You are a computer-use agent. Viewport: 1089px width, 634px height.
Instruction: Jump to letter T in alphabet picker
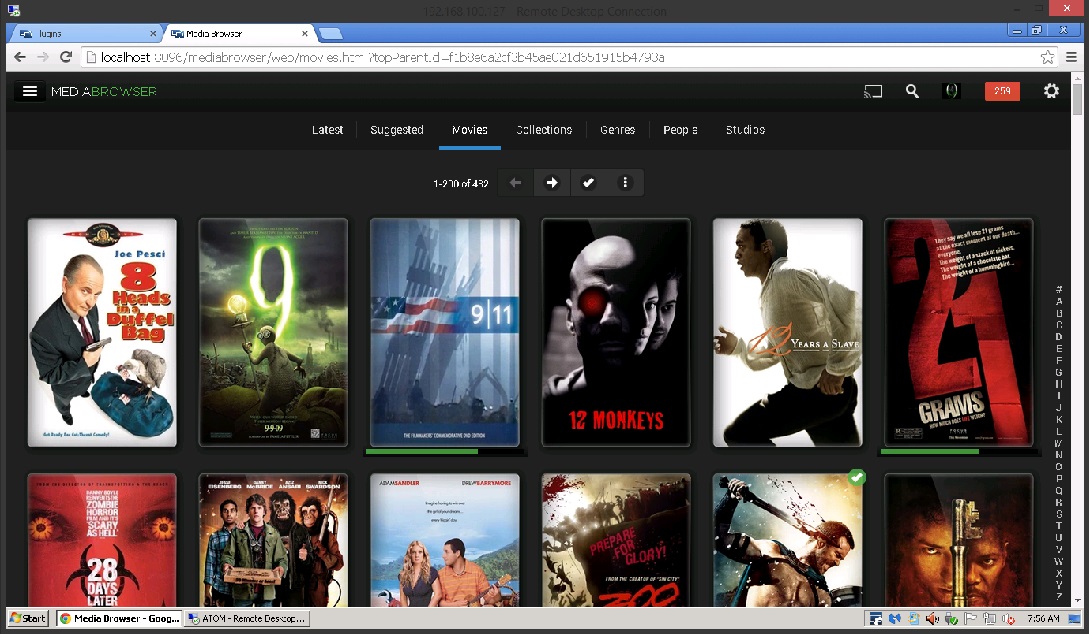coord(1059,525)
